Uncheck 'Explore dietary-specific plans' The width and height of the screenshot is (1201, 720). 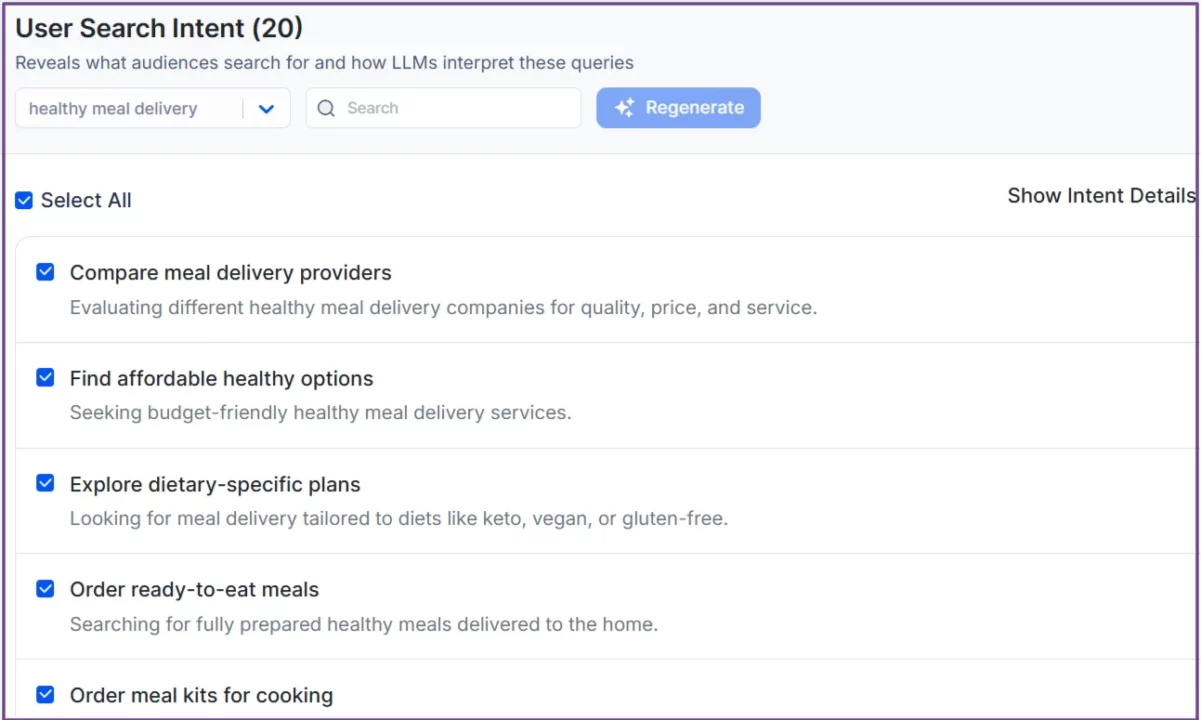coord(45,483)
